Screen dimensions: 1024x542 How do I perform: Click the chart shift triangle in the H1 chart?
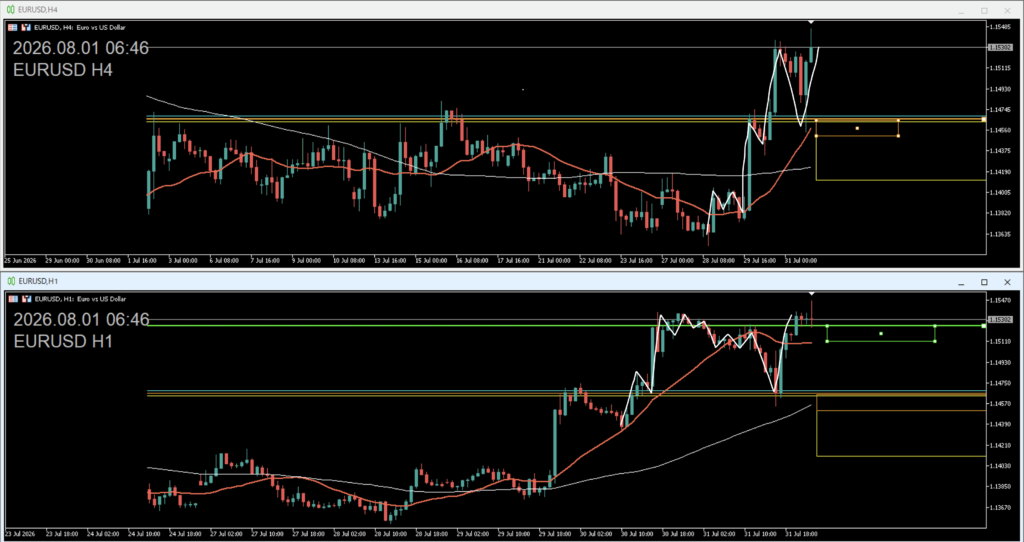[811, 294]
